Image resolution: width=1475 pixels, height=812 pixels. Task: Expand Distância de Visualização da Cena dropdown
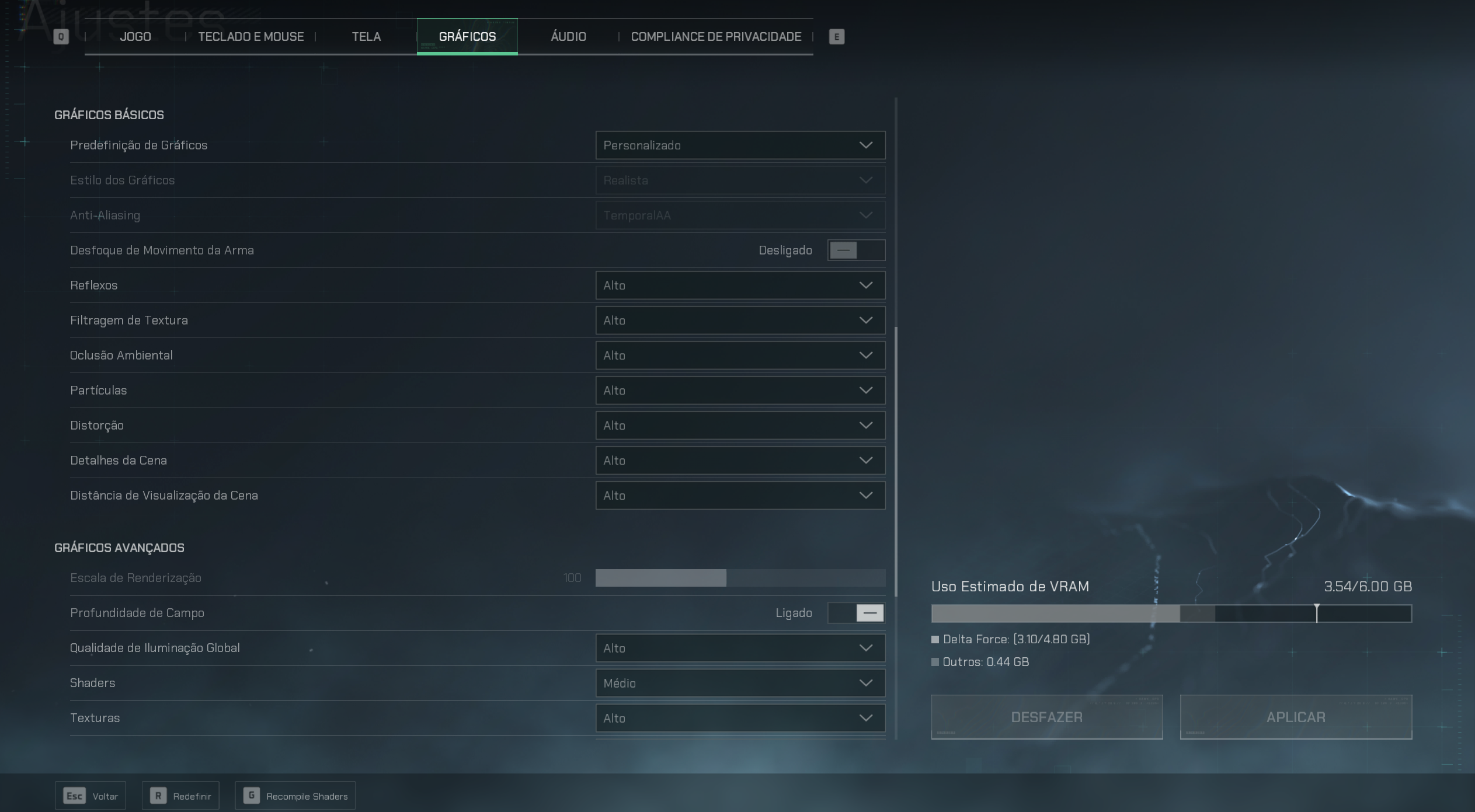coord(740,496)
